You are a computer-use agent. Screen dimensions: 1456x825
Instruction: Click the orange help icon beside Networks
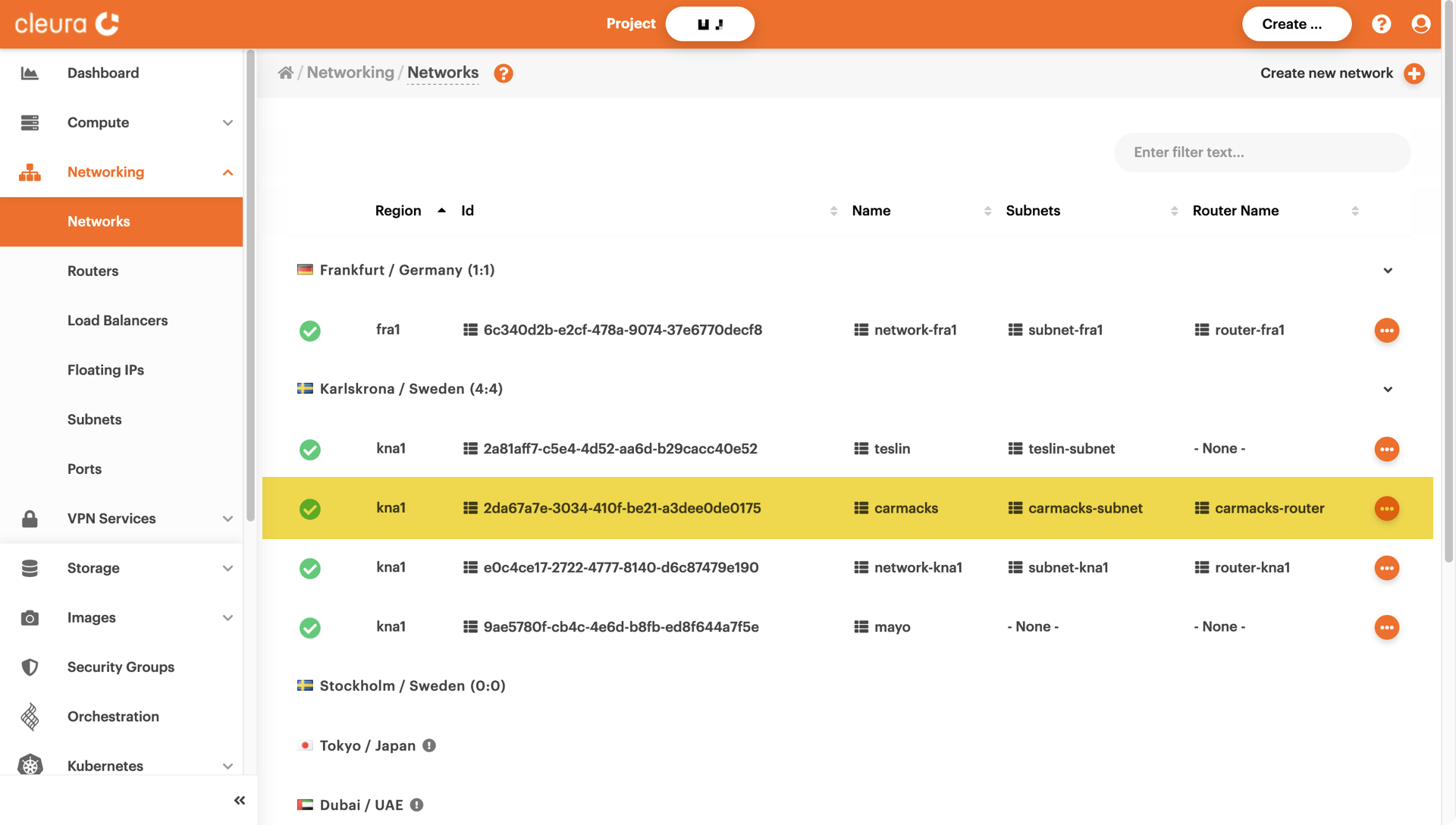(x=504, y=74)
